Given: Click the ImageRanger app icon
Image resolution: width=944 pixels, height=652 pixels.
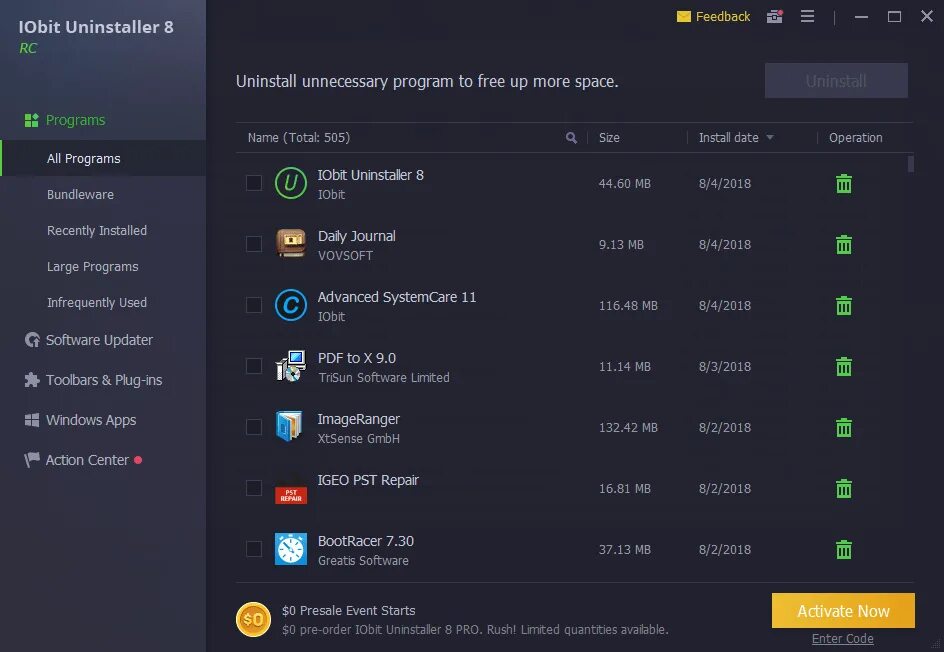Looking at the screenshot, I should [x=290, y=426].
